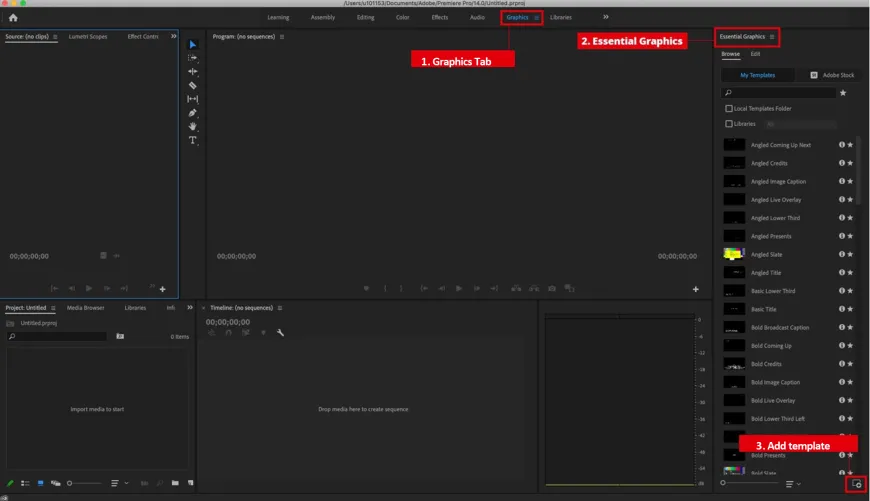Show info for Angled Coming Up Next

(842, 145)
